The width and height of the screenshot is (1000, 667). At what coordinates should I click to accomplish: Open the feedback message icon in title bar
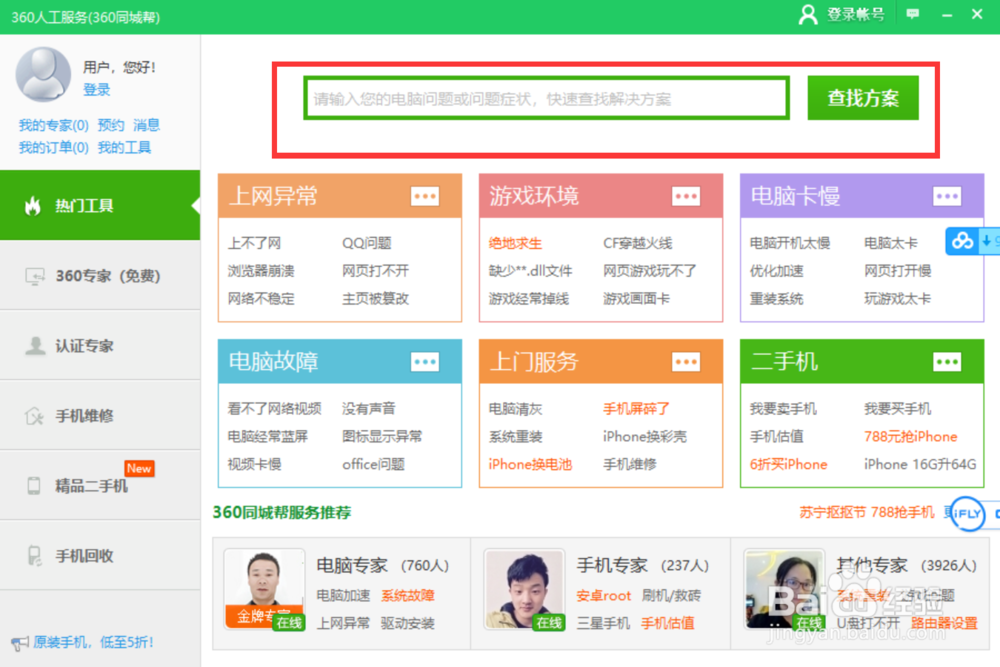[x=913, y=14]
